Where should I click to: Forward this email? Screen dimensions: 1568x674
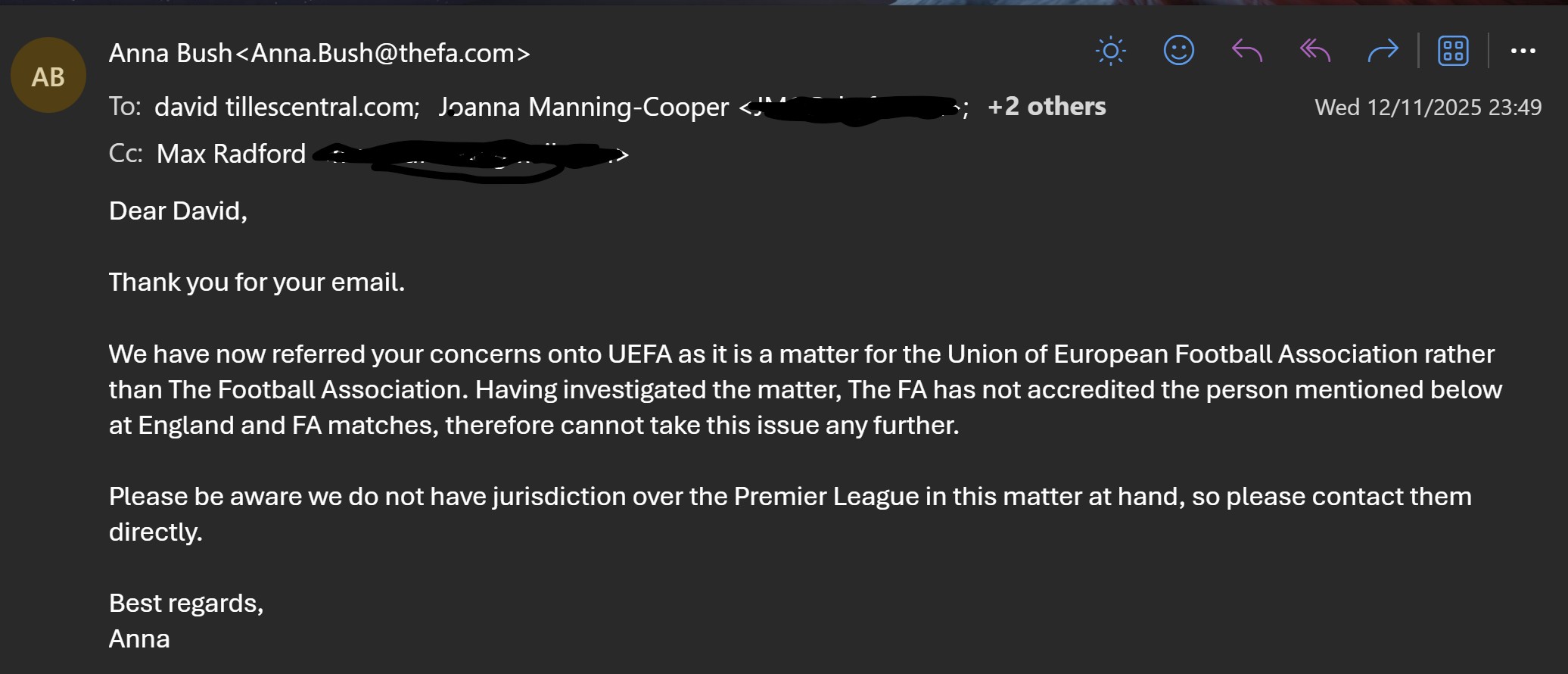(x=1383, y=51)
